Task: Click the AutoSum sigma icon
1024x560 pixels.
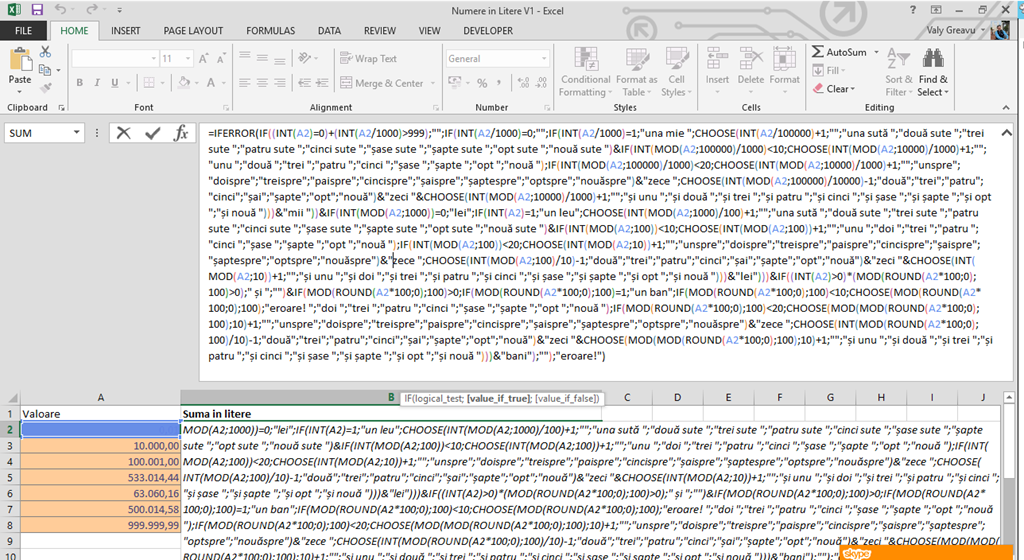Action: pos(818,52)
